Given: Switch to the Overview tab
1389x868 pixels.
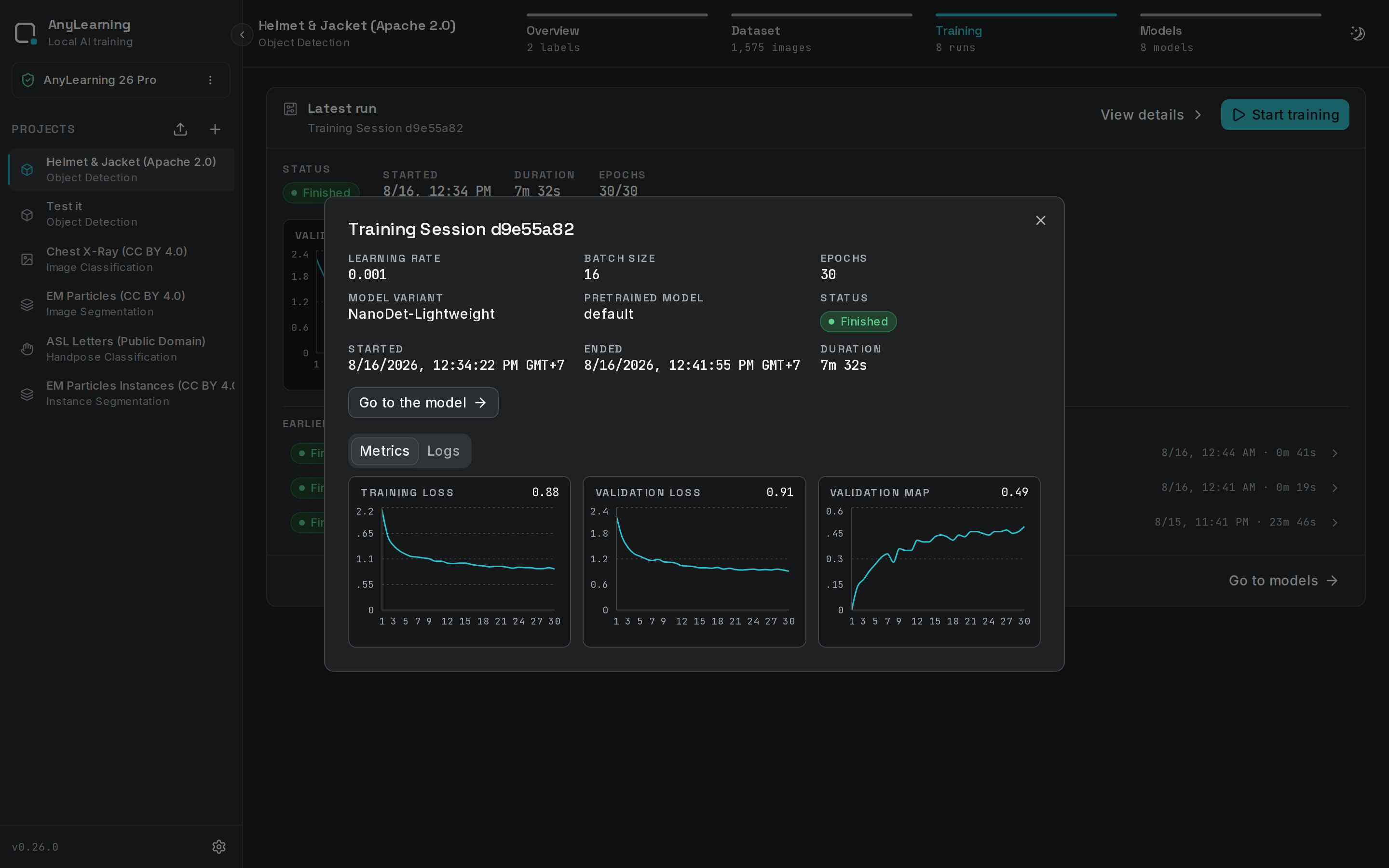Looking at the screenshot, I should pyautogui.click(x=617, y=34).
